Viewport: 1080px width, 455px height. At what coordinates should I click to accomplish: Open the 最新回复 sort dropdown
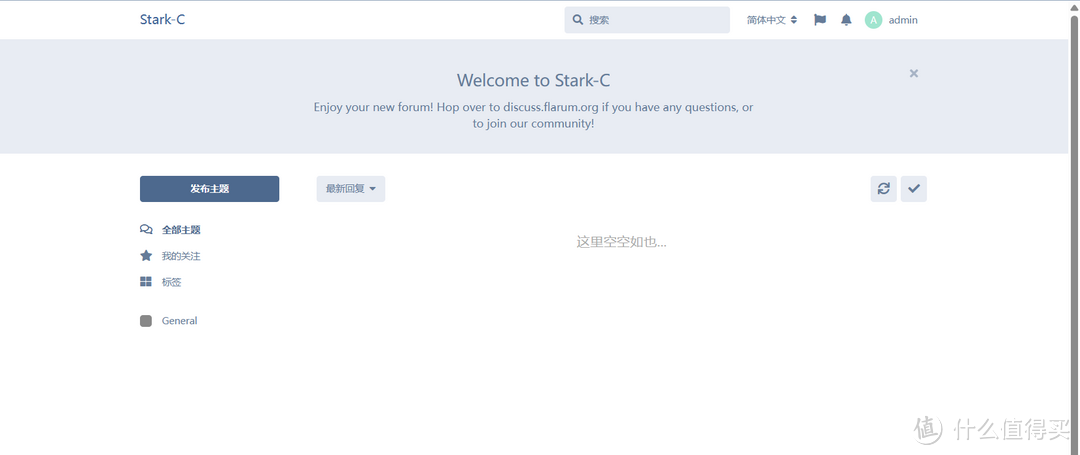point(351,189)
